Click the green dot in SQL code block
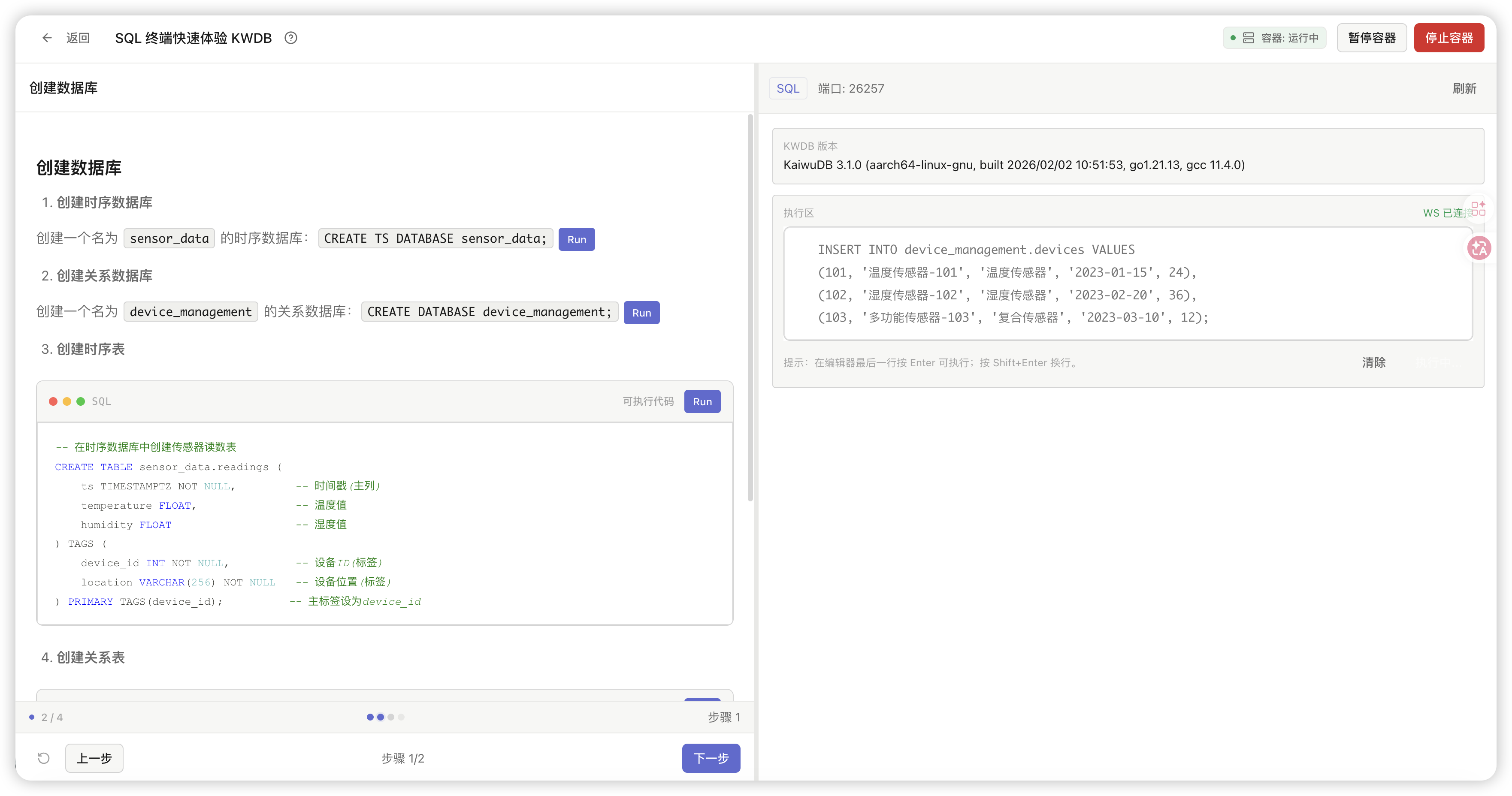 point(80,401)
